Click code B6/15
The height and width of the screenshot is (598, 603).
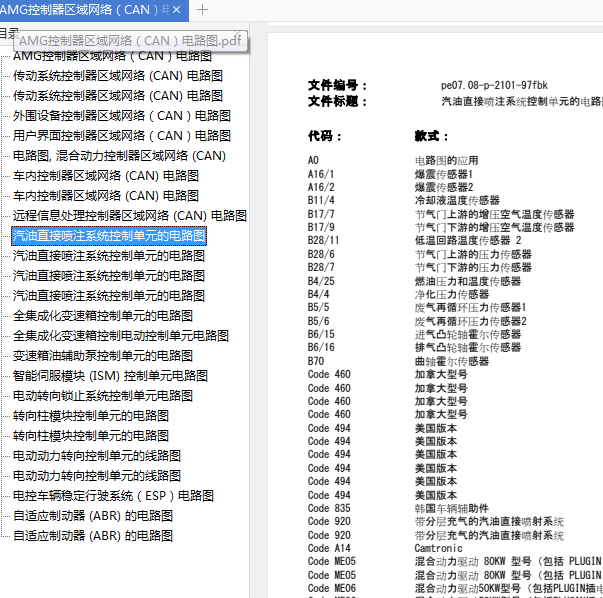click(x=321, y=334)
